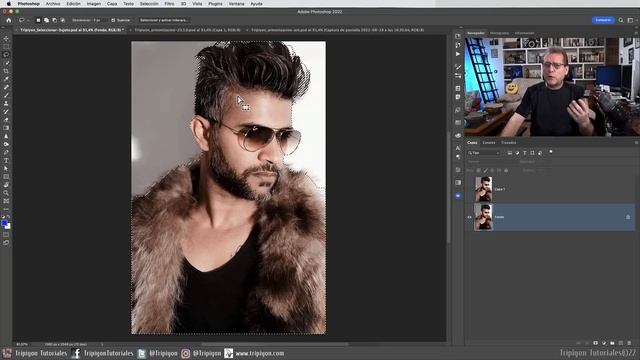
Task: Open the Ventana menu
Action: [236, 4]
